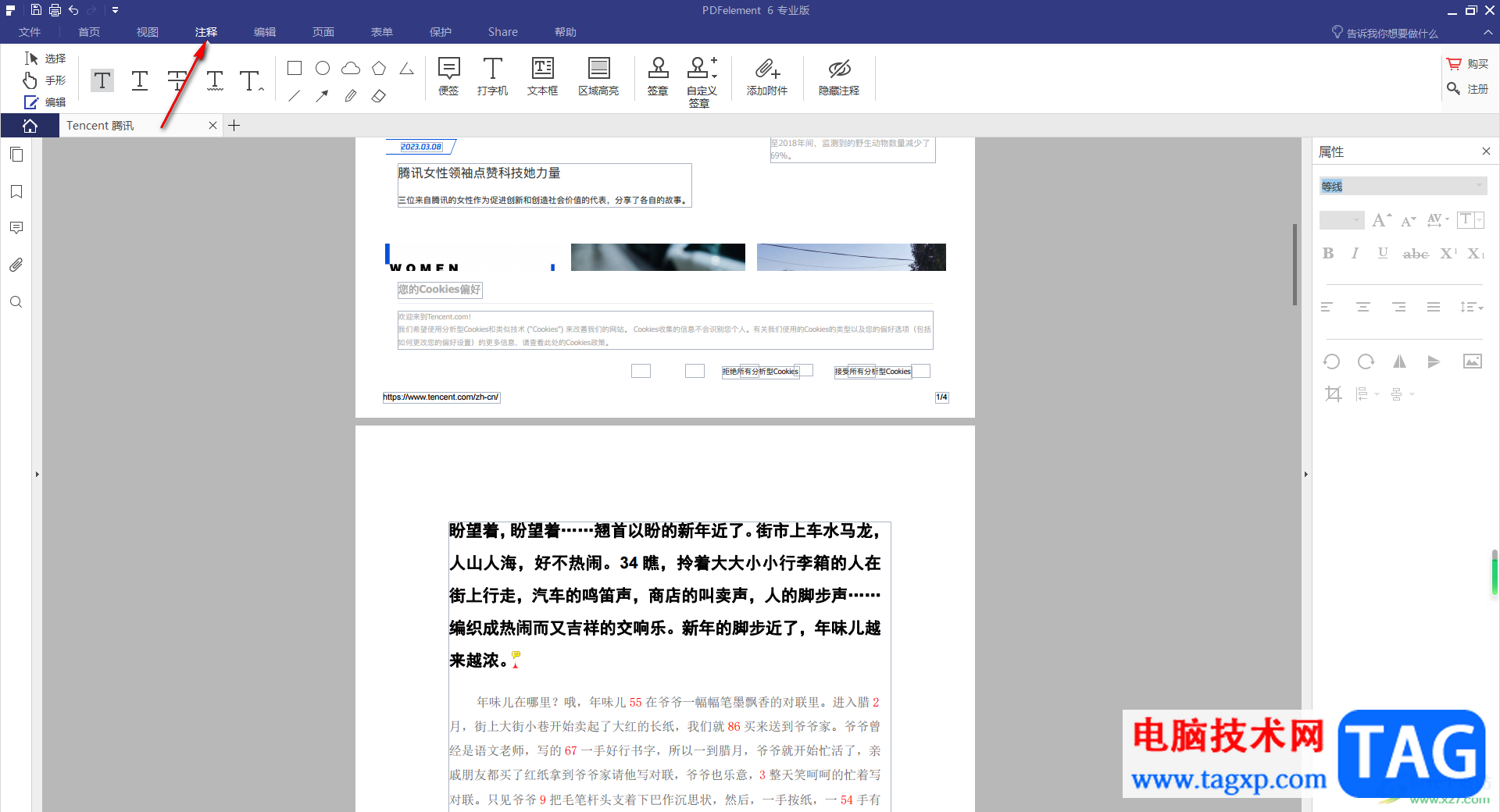Select the cloud shape annotation tool
1500x812 pixels.
[x=351, y=69]
